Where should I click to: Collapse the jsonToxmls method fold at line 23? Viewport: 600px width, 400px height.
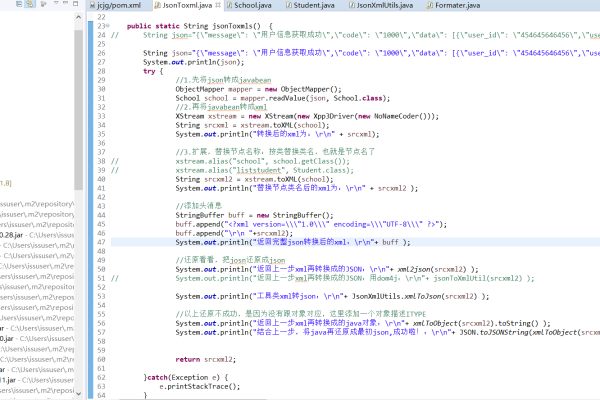pyautogui.click(x=108, y=26)
